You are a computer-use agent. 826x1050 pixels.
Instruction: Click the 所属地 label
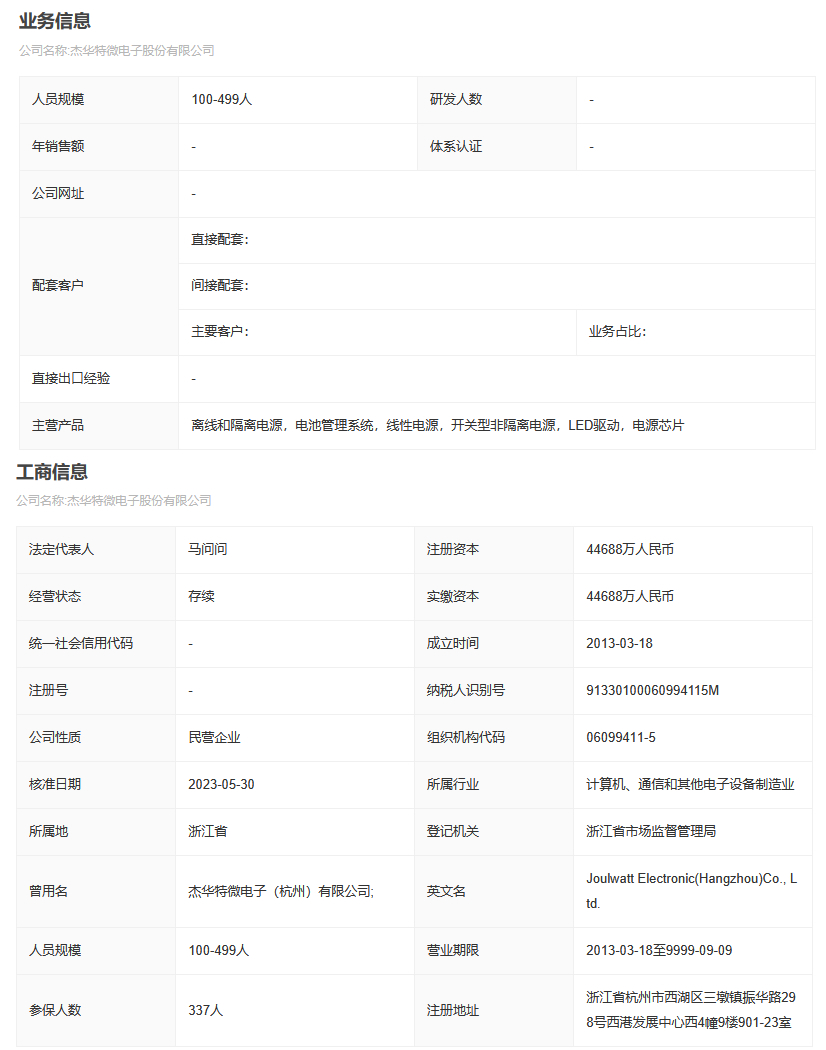pyautogui.click(x=48, y=830)
